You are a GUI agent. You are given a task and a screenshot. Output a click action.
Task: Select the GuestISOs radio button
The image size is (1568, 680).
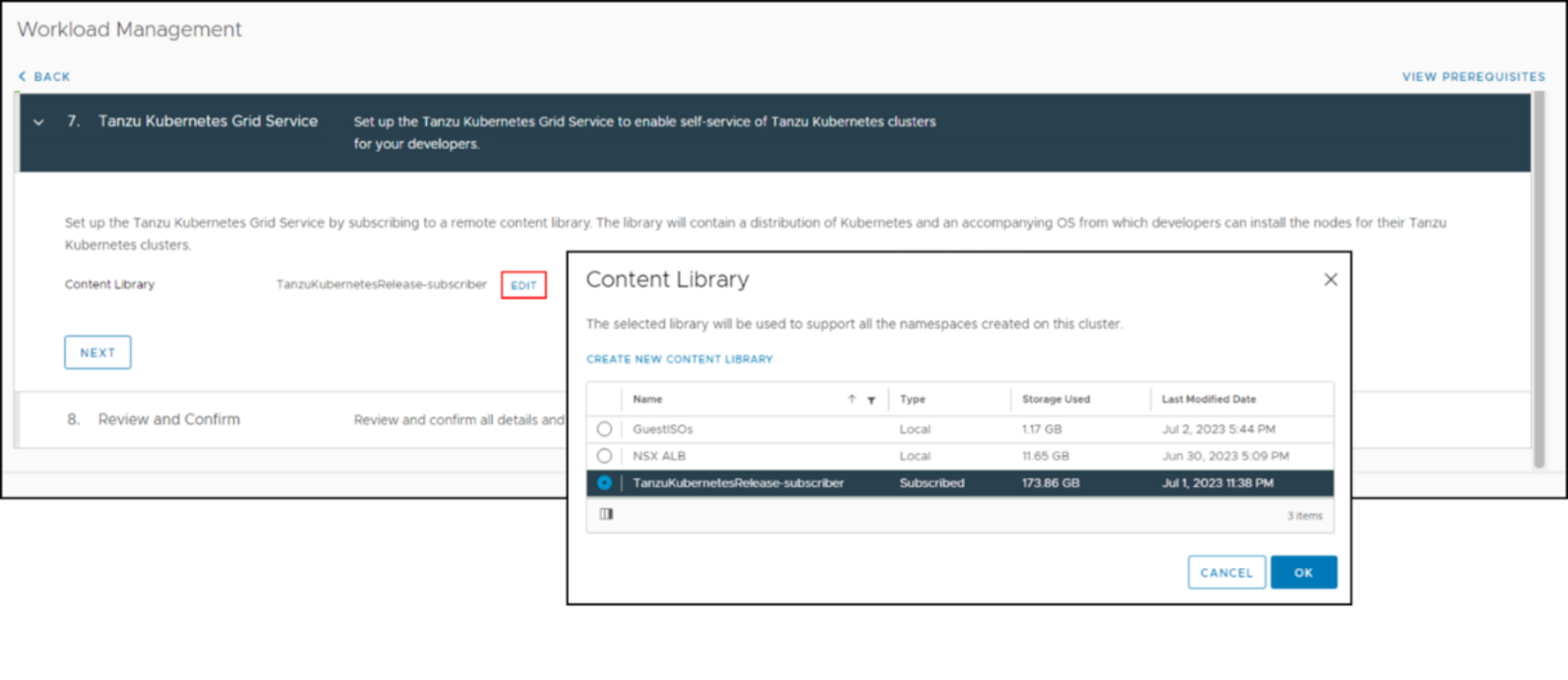coord(604,429)
